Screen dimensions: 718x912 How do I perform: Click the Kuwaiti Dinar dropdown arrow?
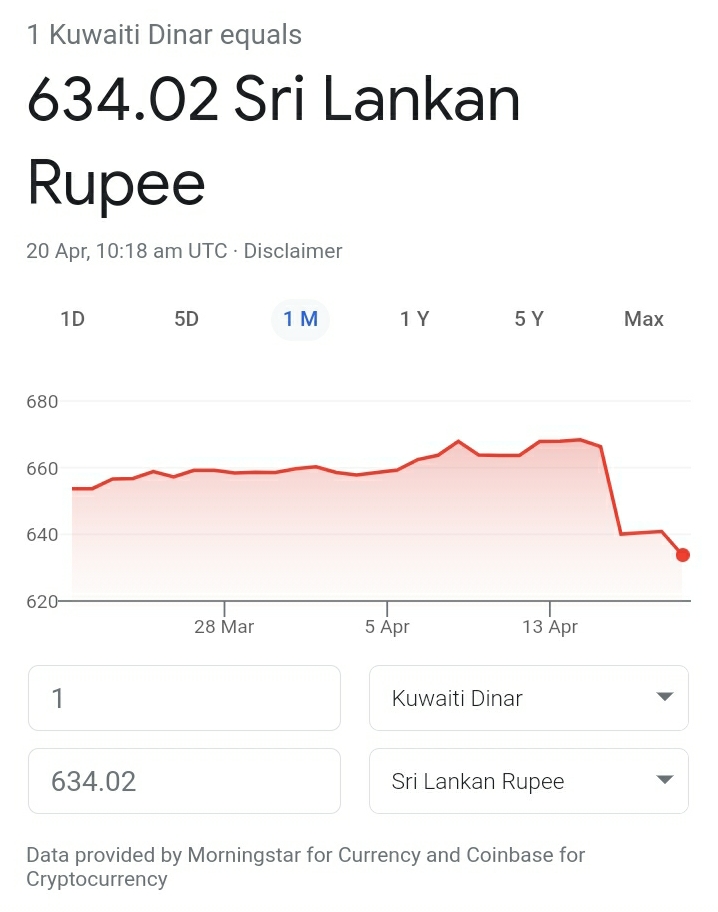point(664,697)
